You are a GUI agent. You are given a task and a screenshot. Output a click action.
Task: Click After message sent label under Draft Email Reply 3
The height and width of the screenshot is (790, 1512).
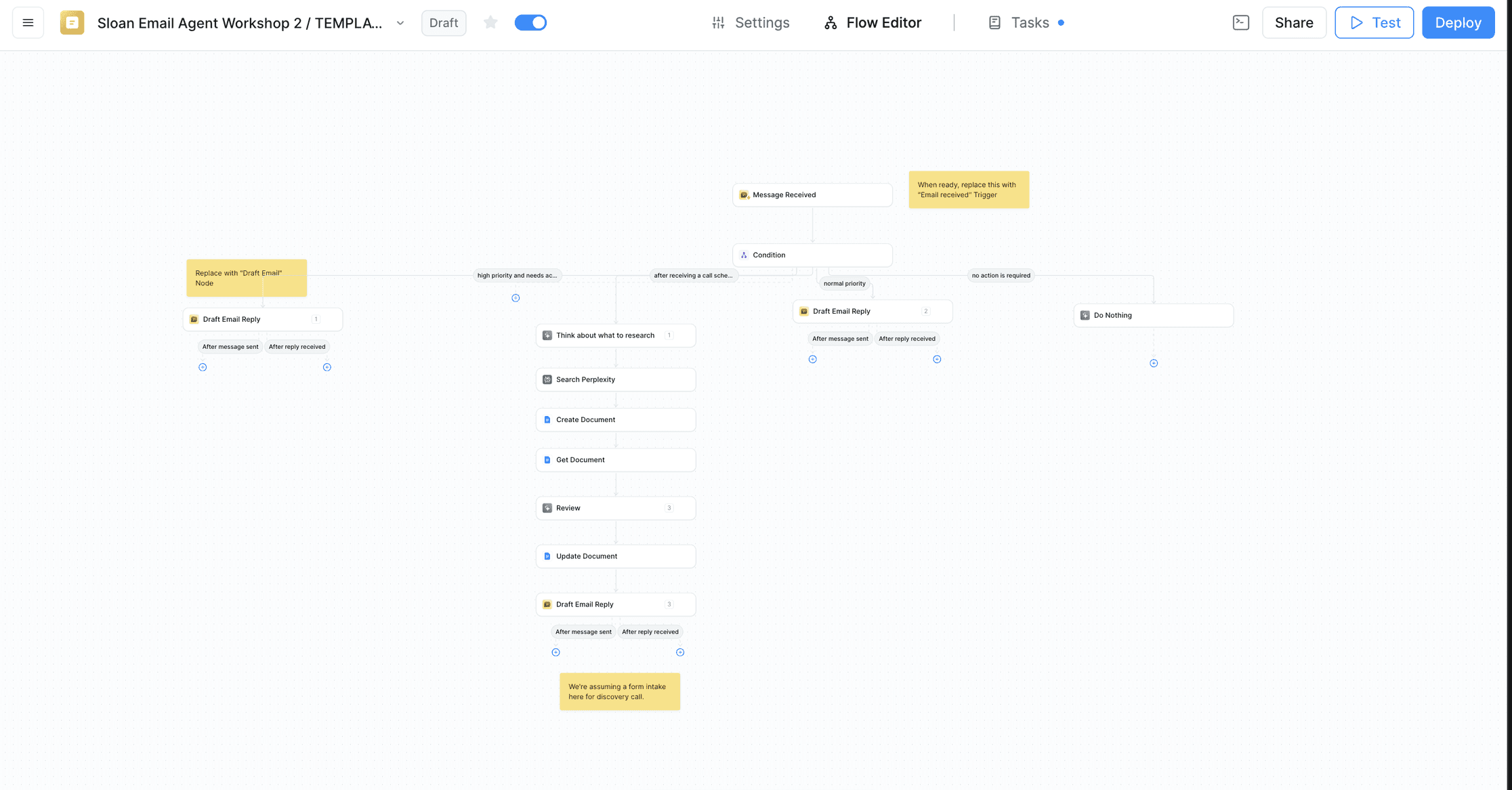tap(583, 632)
